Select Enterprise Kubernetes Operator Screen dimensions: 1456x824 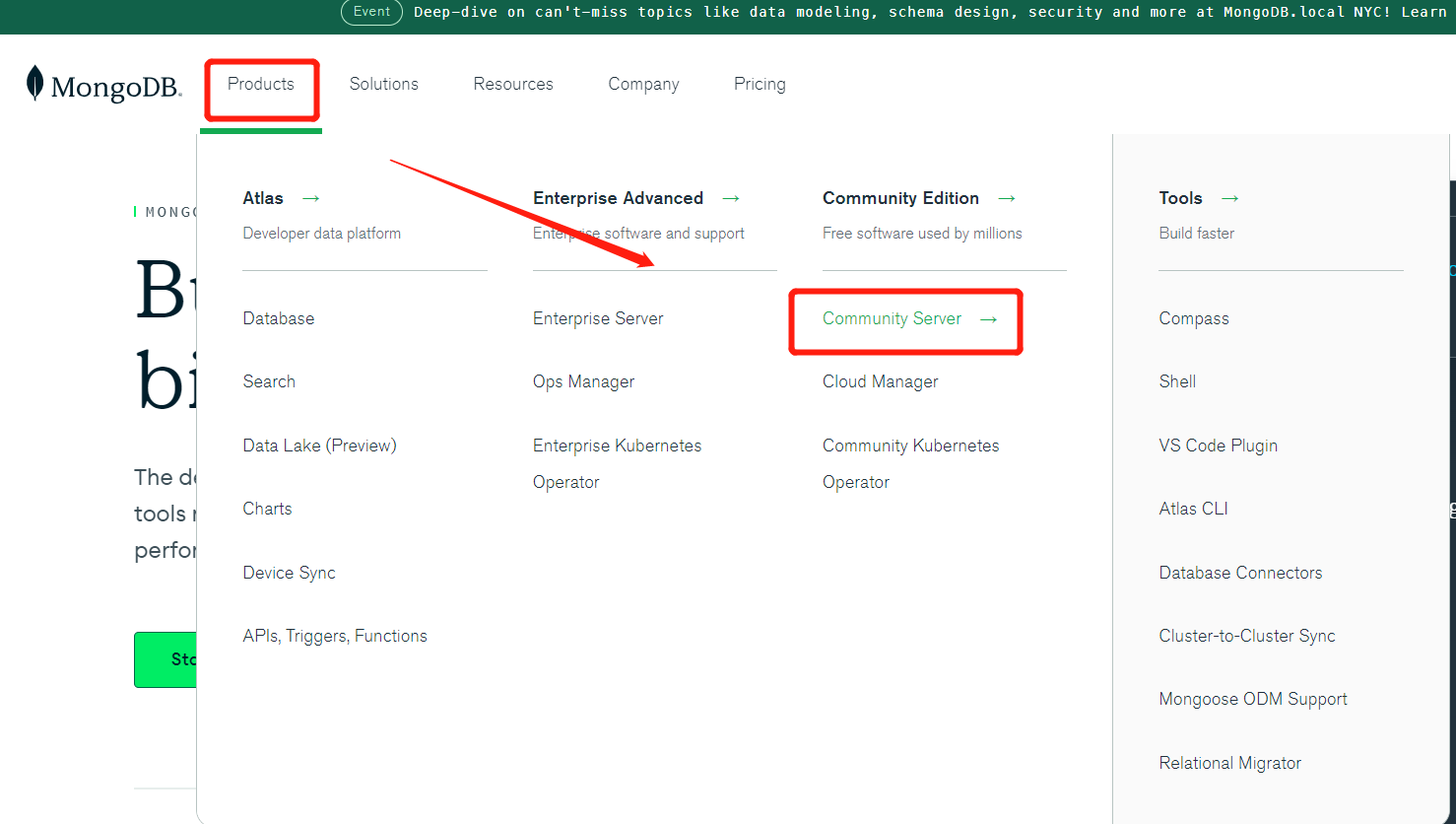pyautogui.click(x=617, y=463)
